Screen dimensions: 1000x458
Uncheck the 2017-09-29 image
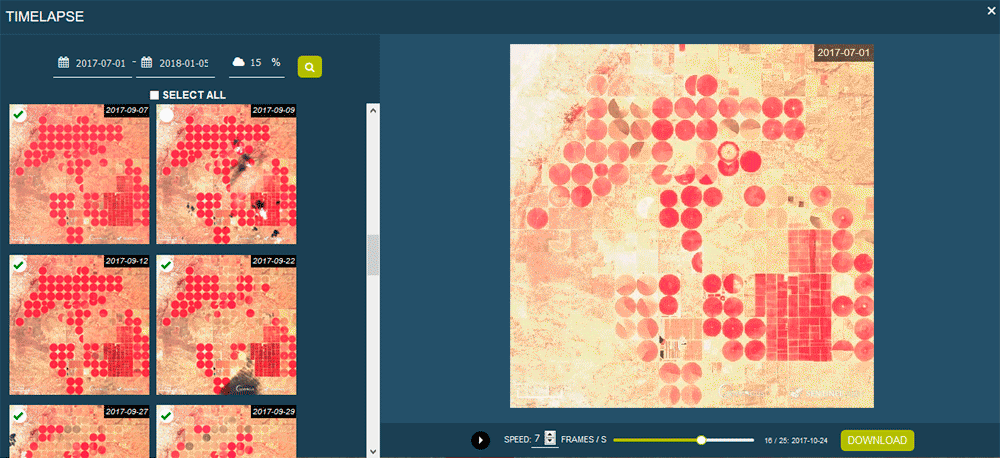(x=166, y=416)
